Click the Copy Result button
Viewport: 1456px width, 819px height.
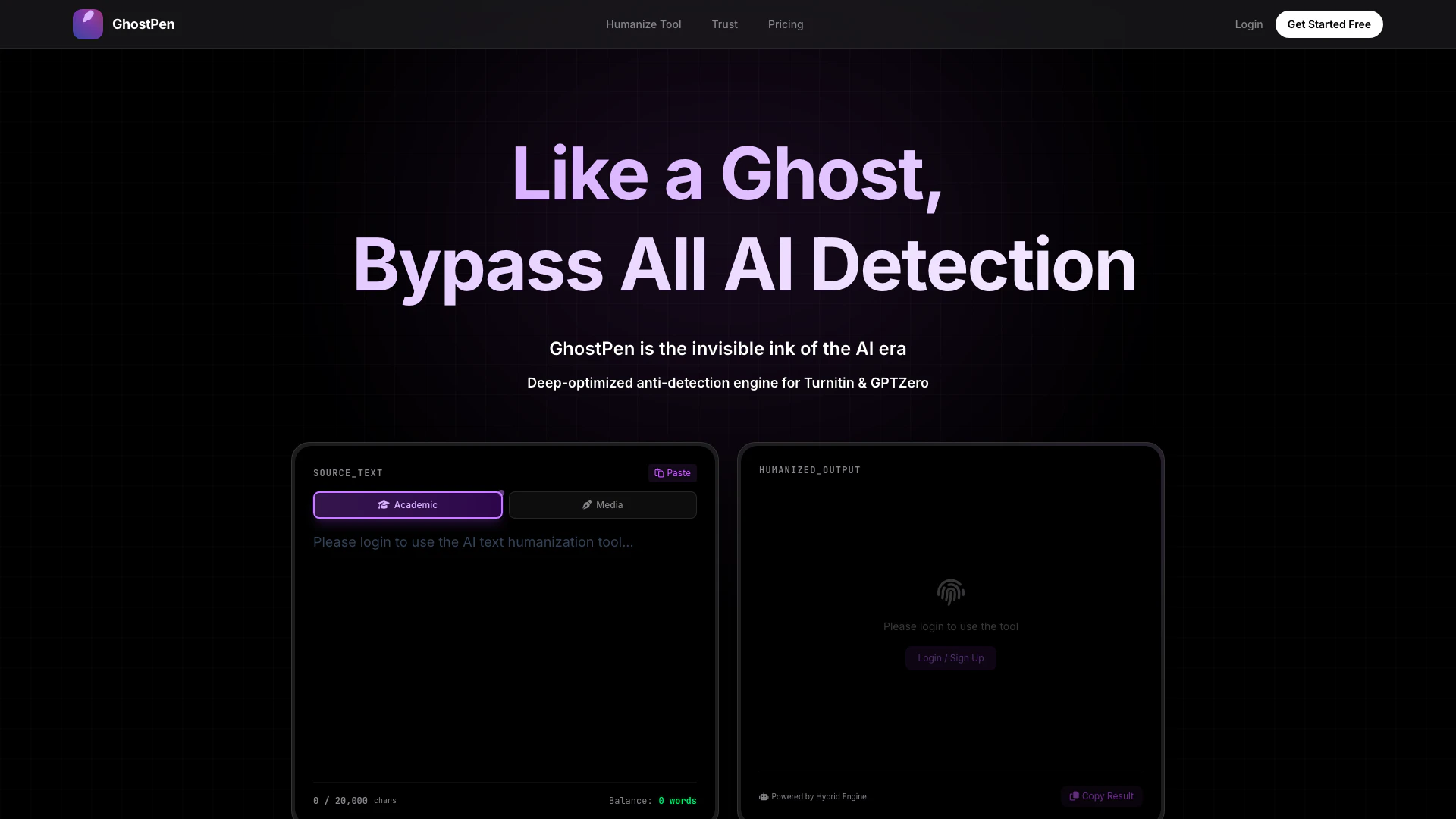pos(1101,796)
